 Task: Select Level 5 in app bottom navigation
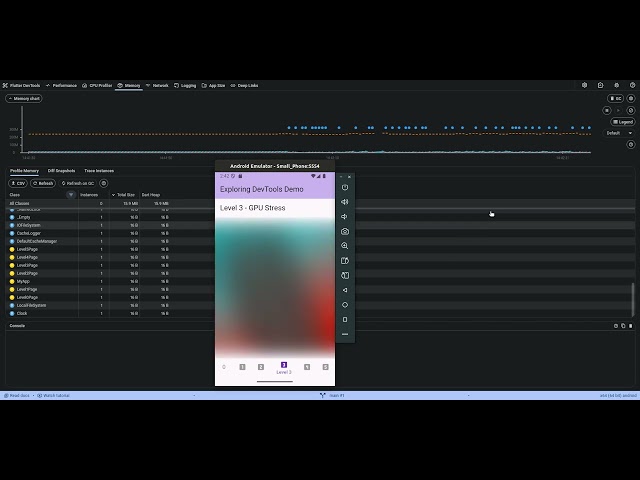pos(325,367)
